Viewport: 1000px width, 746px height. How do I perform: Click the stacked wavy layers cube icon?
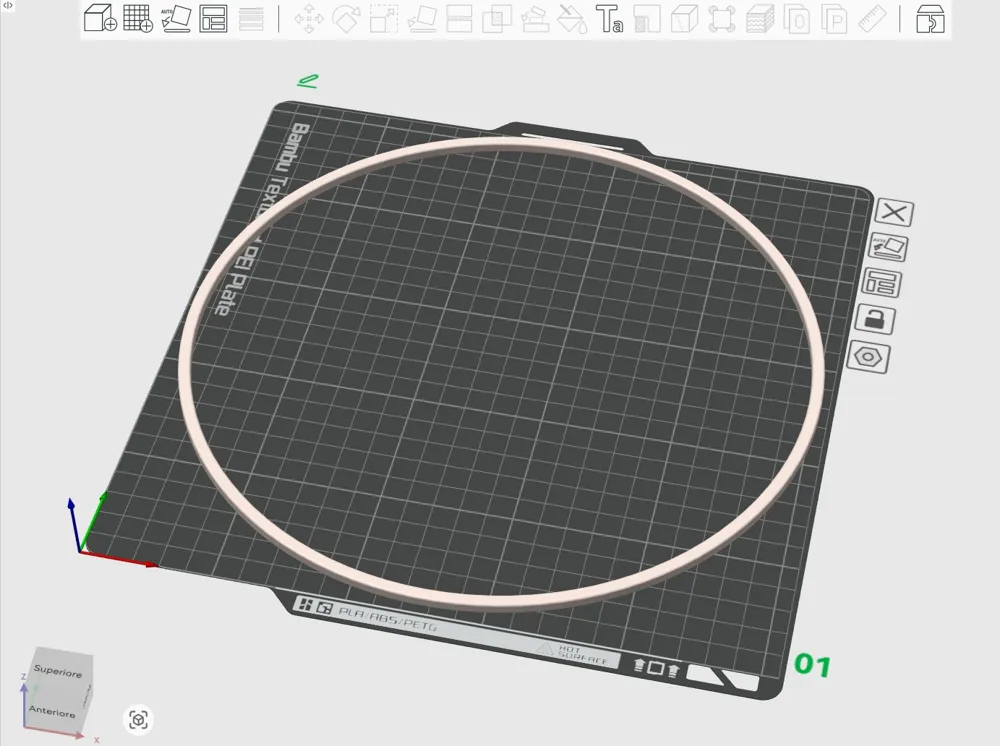pos(760,19)
